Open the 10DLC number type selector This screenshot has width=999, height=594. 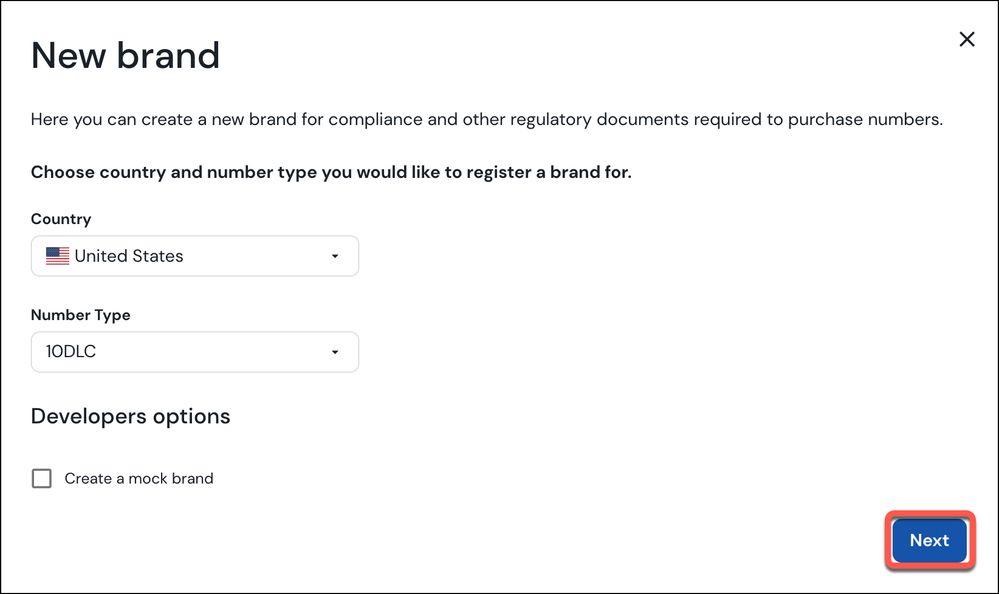point(195,352)
